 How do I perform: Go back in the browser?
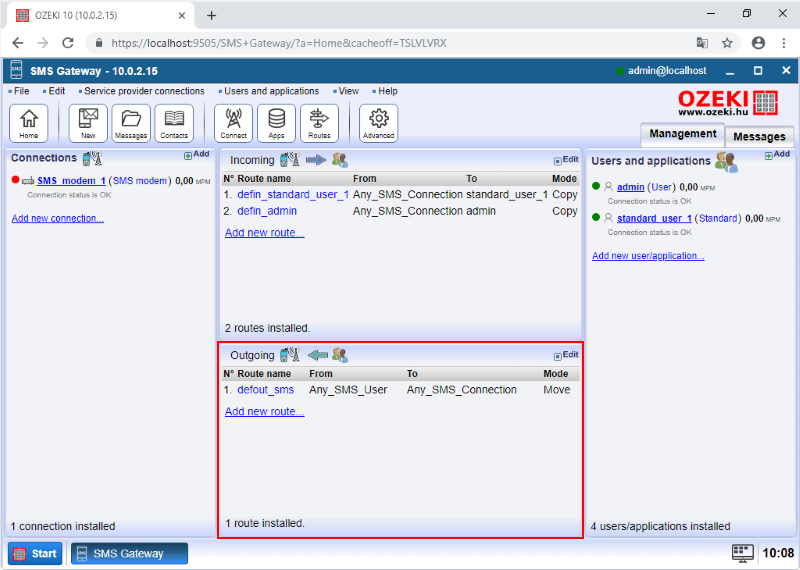click(x=18, y=43)
